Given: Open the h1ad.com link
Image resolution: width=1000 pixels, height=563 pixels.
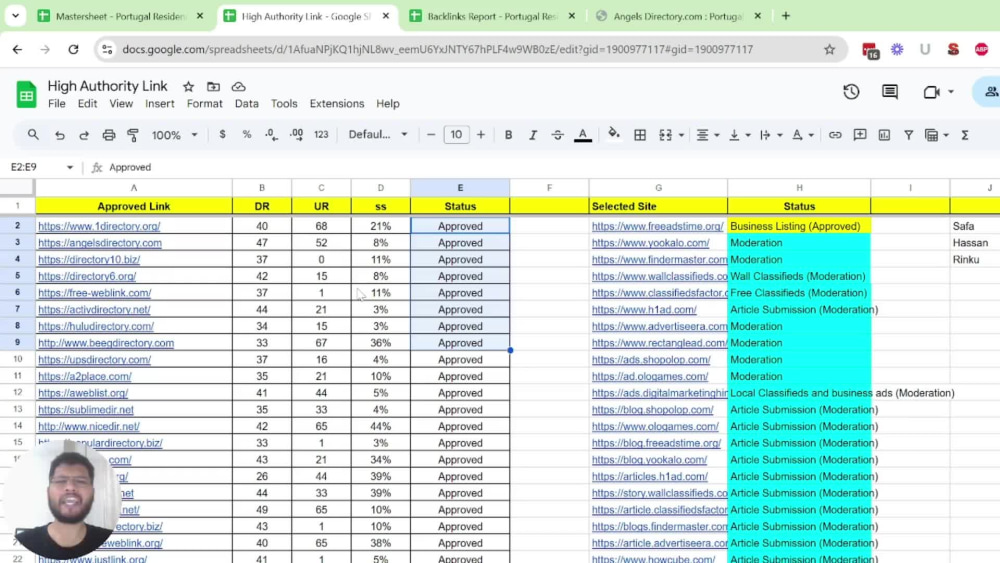Looking at the screenshot, I should (x=643, y=309).
